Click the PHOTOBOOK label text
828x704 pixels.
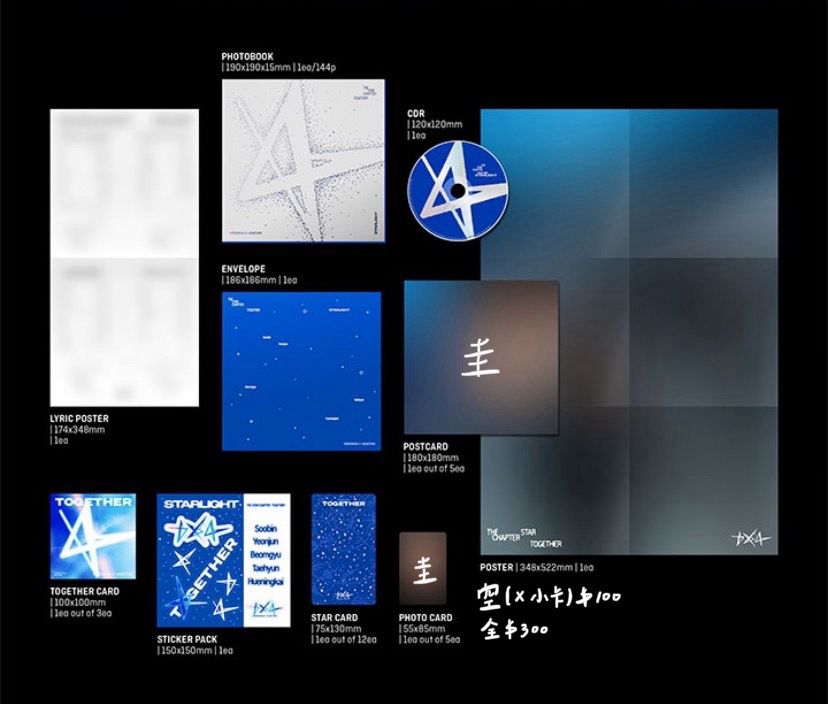click(247, 57)
